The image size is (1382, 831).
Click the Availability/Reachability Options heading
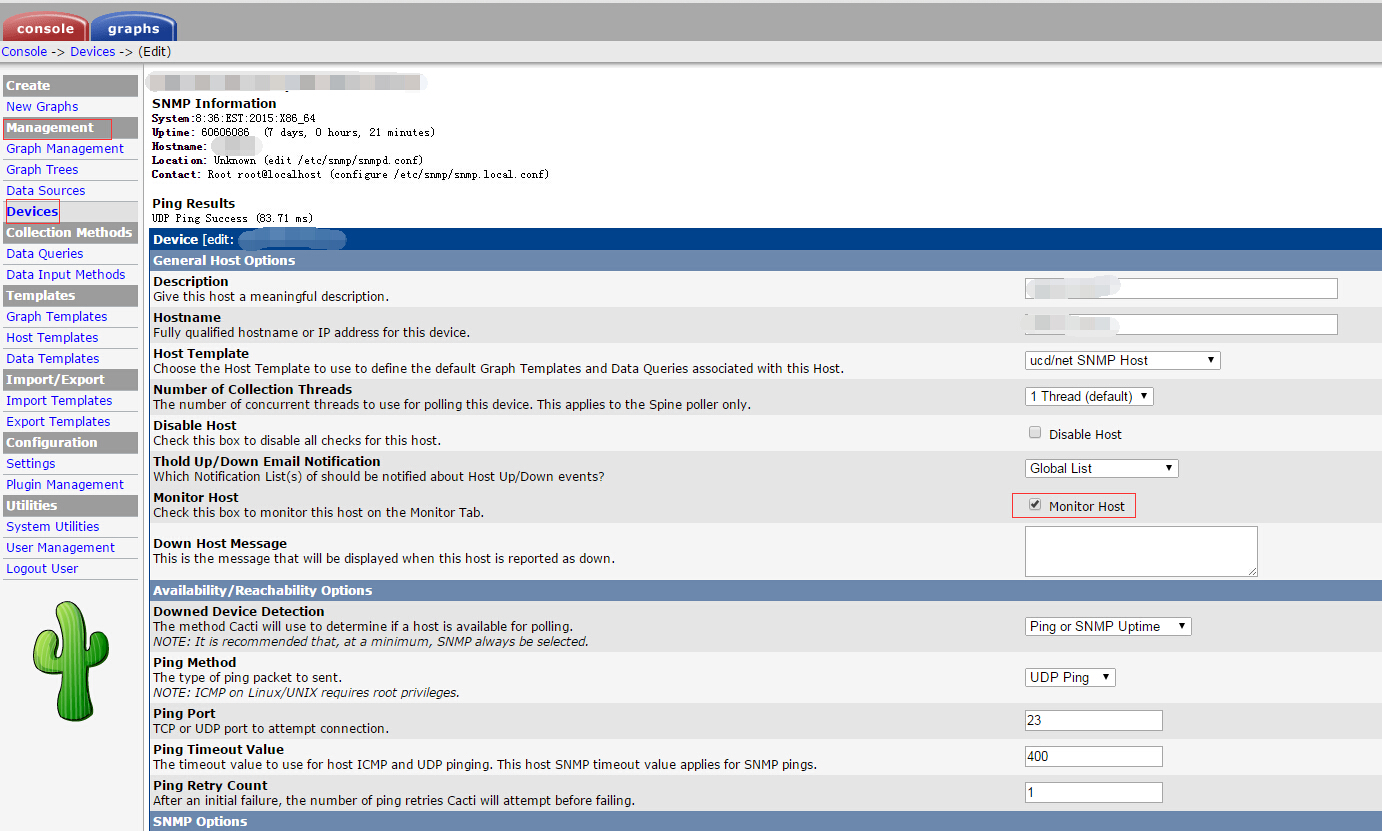click(262, 591)
